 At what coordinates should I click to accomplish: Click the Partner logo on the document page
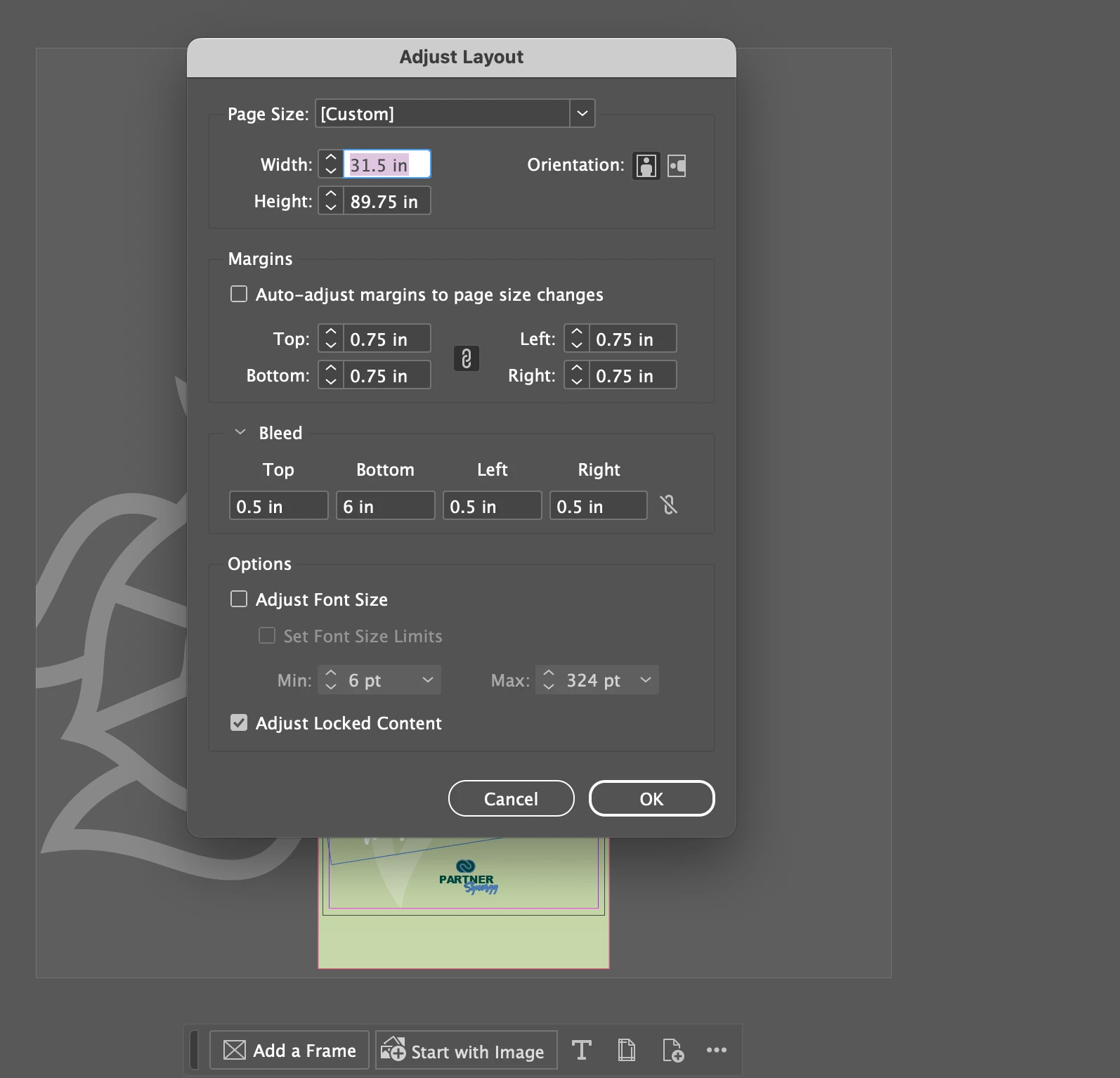tap(468, 877)
